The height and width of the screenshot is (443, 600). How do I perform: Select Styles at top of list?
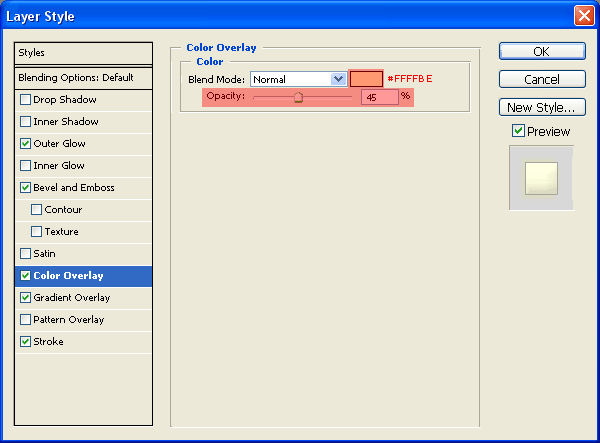pyautogui.click(x=84, y=52)
